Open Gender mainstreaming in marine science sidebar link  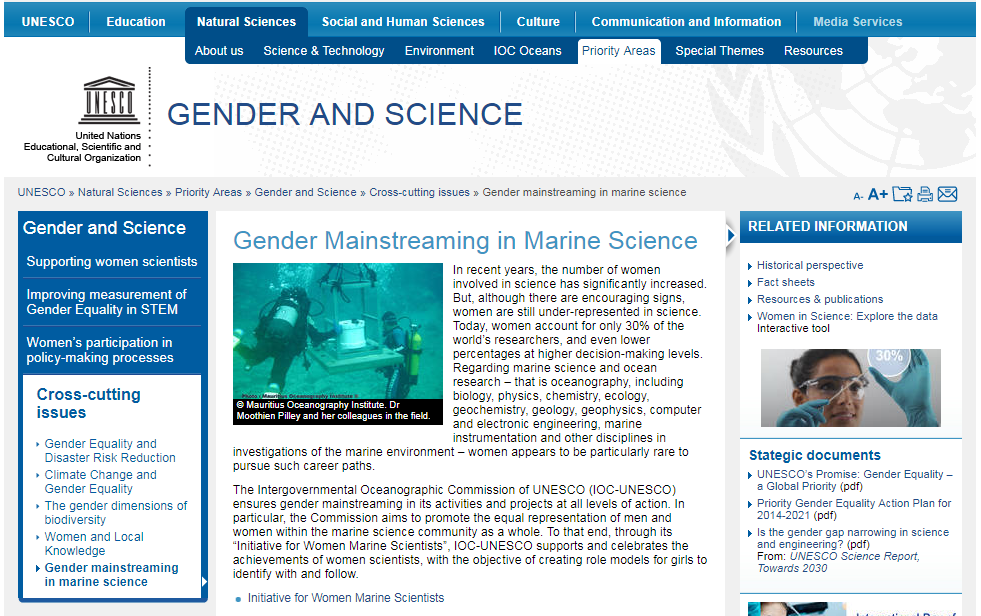coord(111,575)
